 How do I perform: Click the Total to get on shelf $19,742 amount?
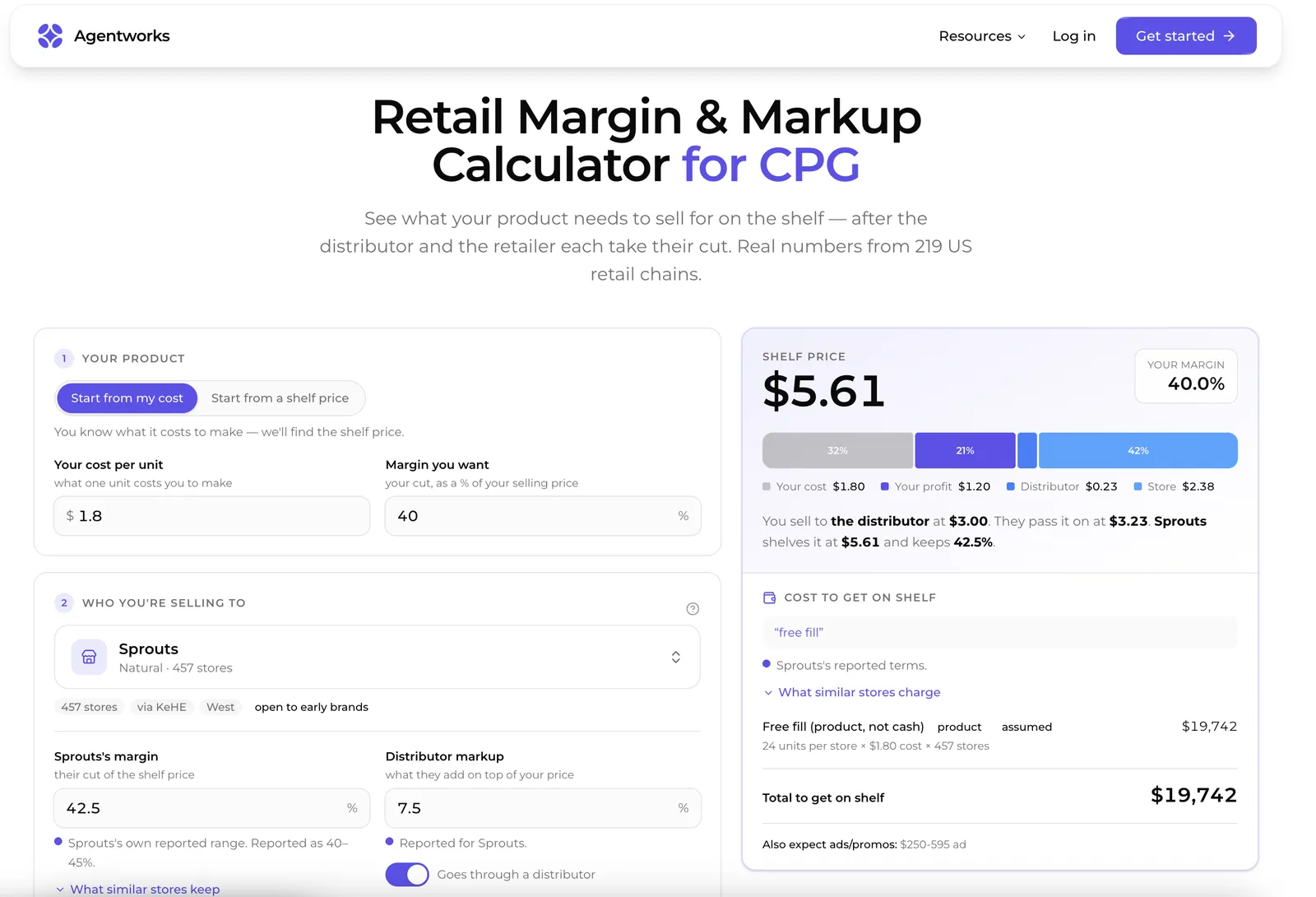tap(1193, 795)
